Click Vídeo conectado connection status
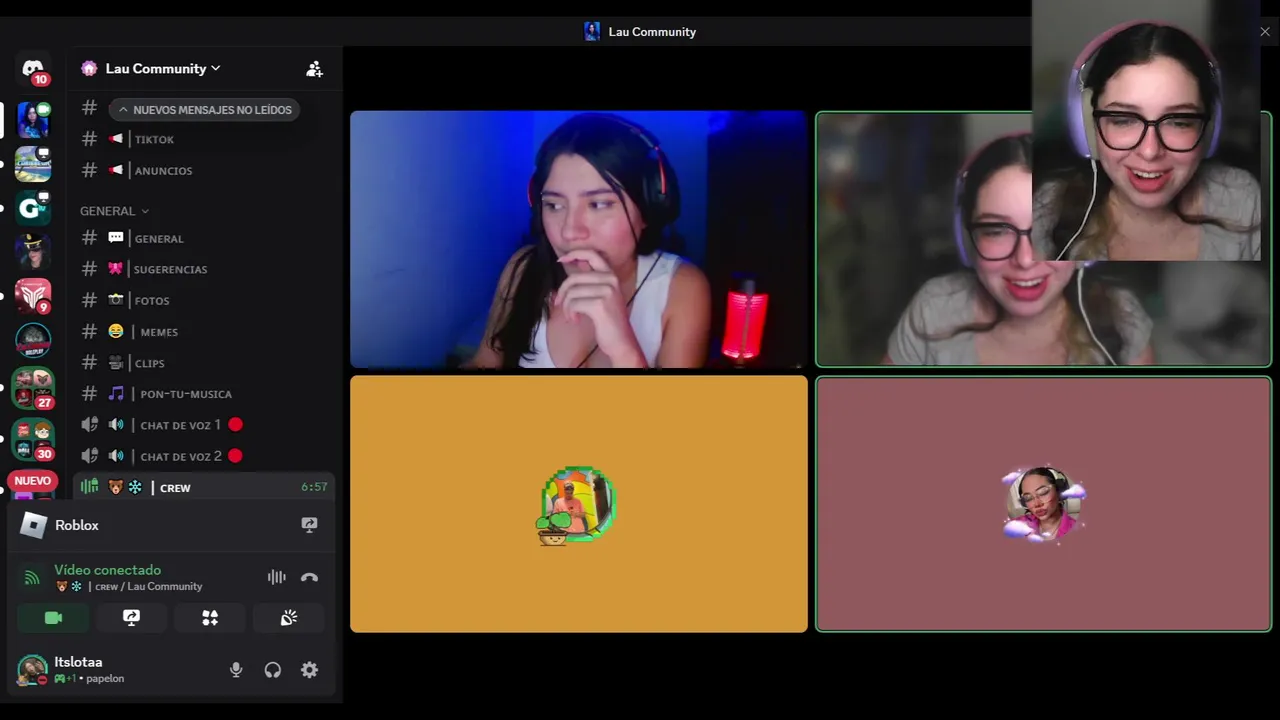 (107, 570)
